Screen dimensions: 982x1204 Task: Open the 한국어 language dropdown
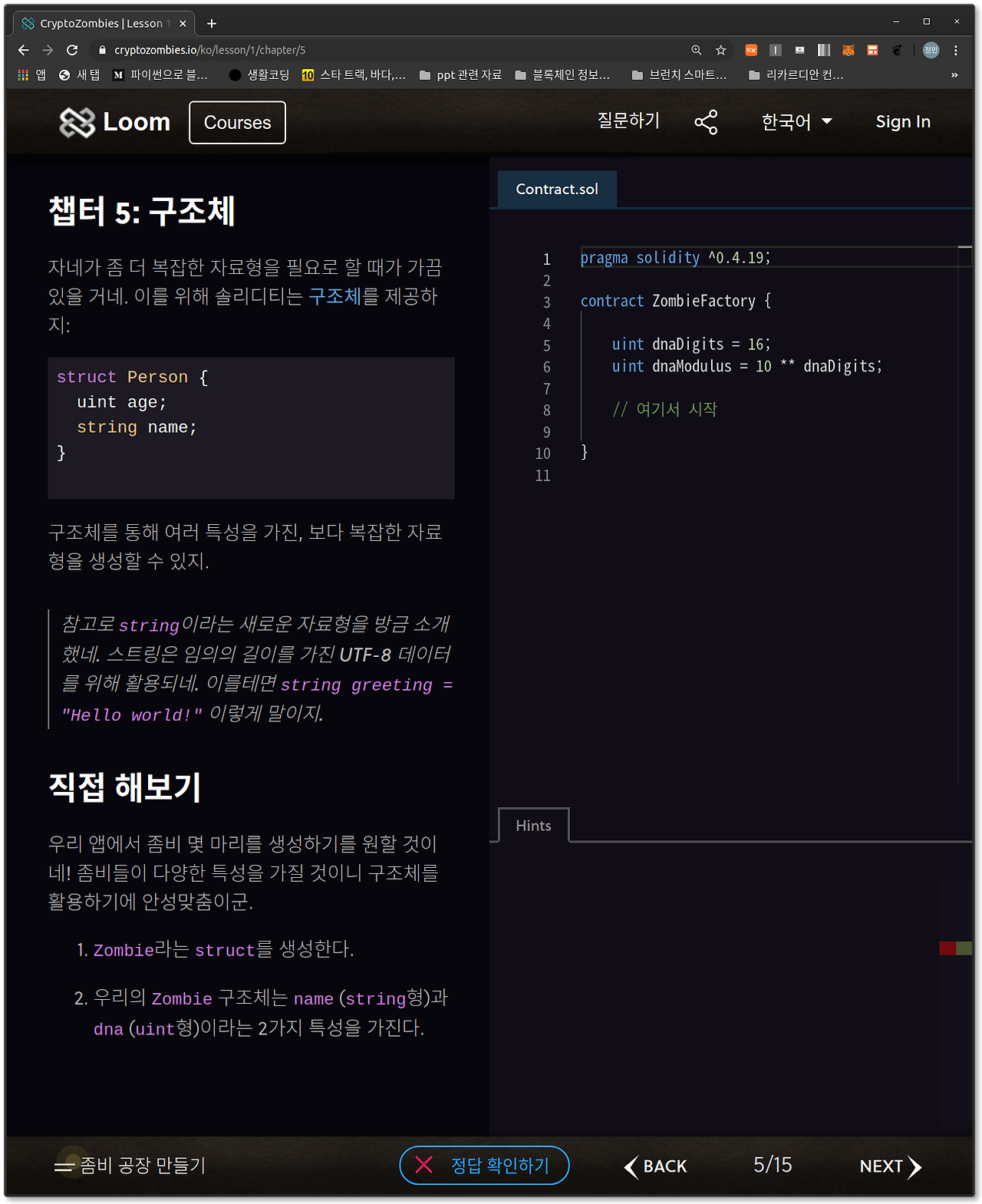[x=796, y=122]
